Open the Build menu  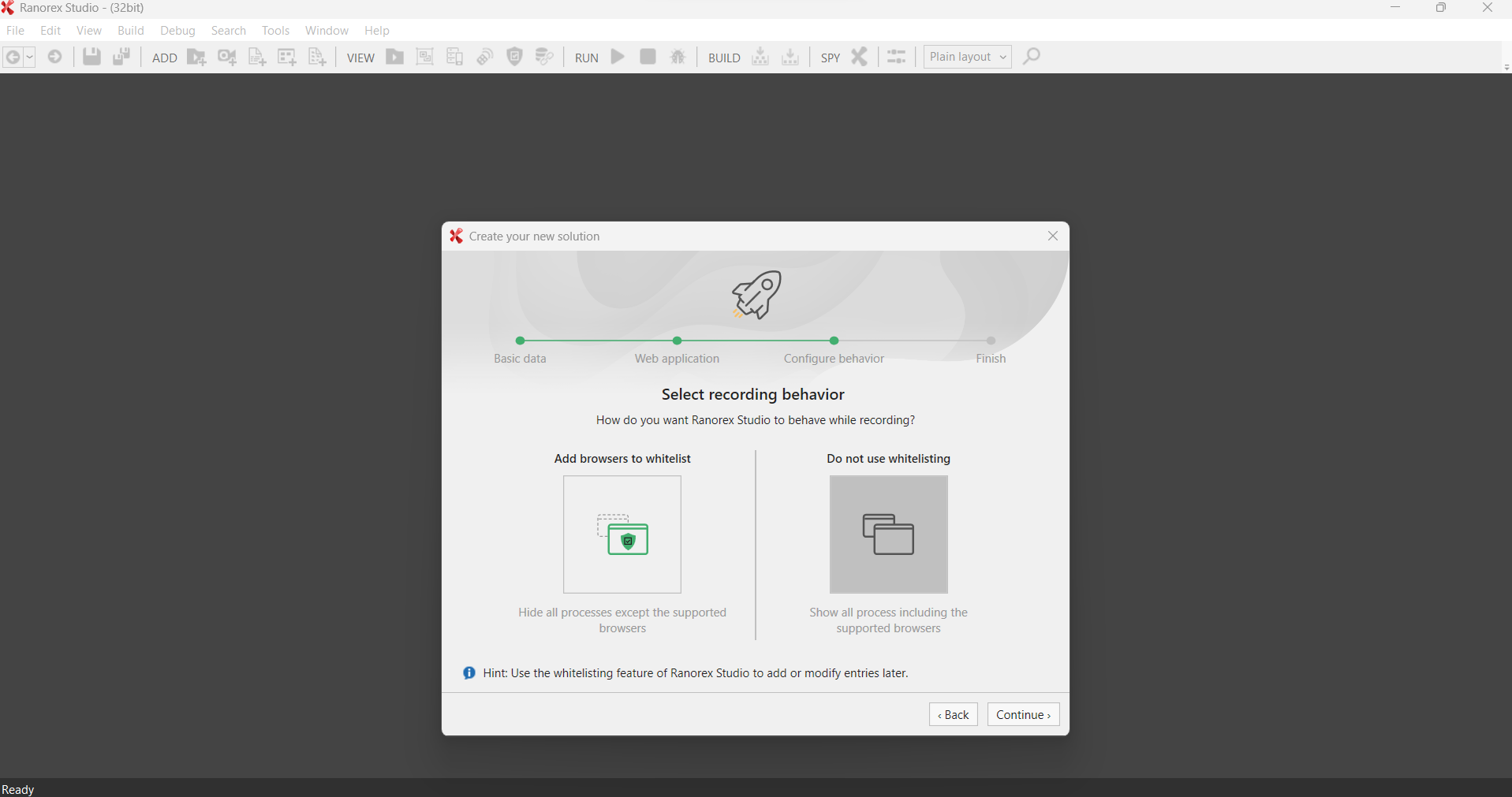click(131, 31)
